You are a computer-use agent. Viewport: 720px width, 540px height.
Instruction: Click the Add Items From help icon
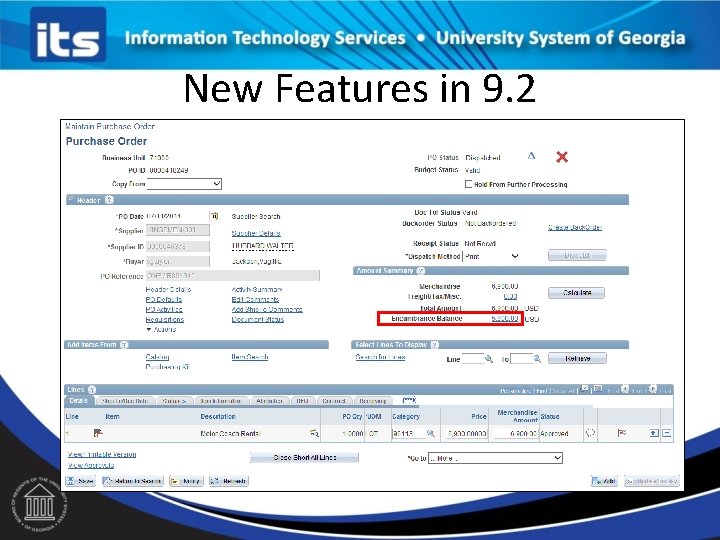point(124,345)
